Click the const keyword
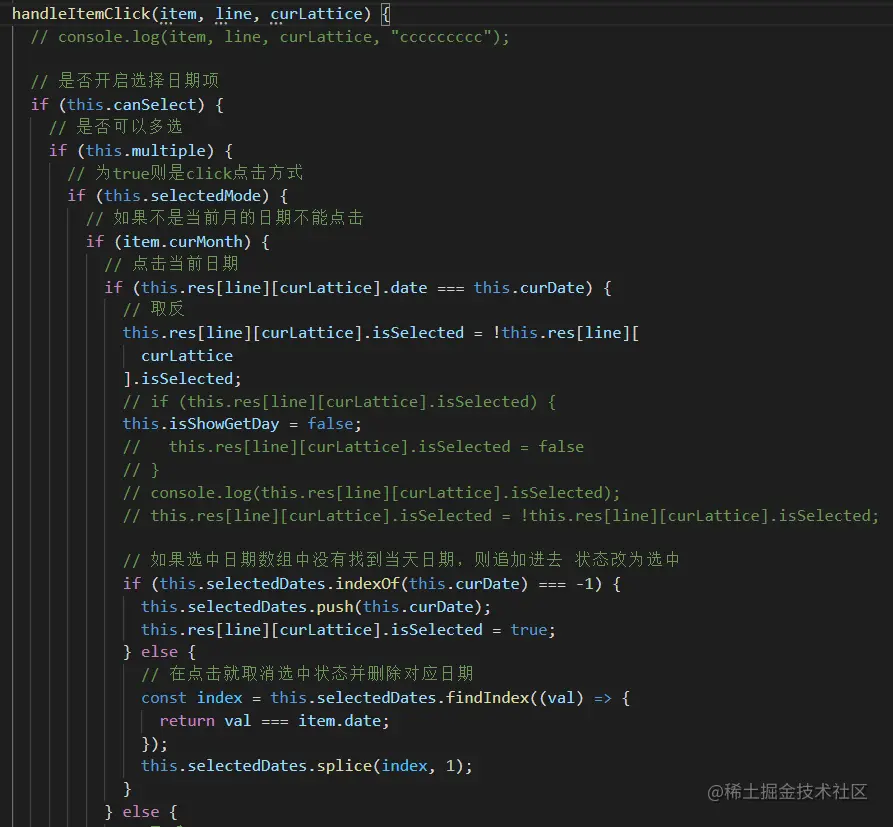Viewport: 893px width, 827px height. click(164, 698)
